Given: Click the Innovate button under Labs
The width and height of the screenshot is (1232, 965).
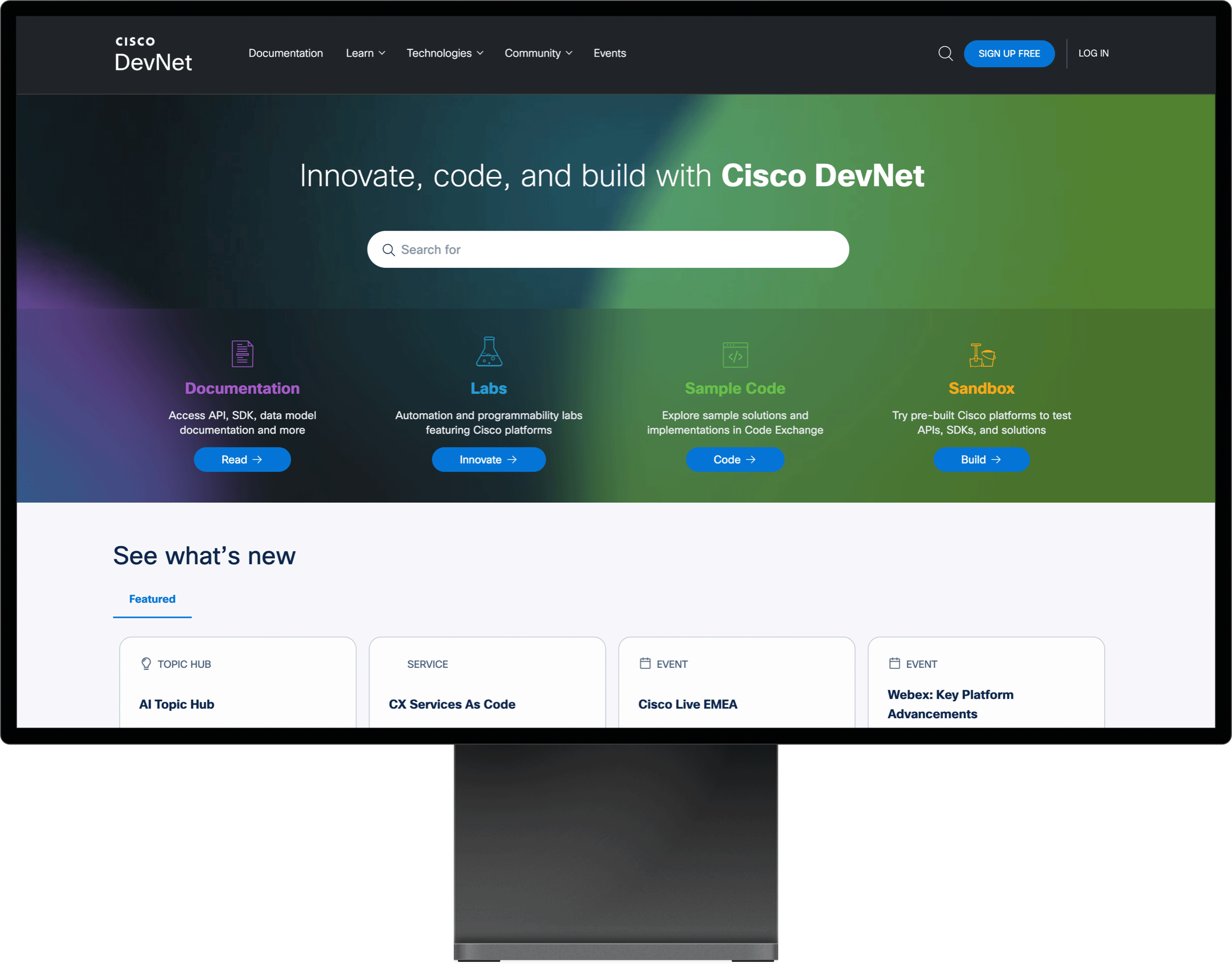Looking at the screenshot, I should click(488, 460).
